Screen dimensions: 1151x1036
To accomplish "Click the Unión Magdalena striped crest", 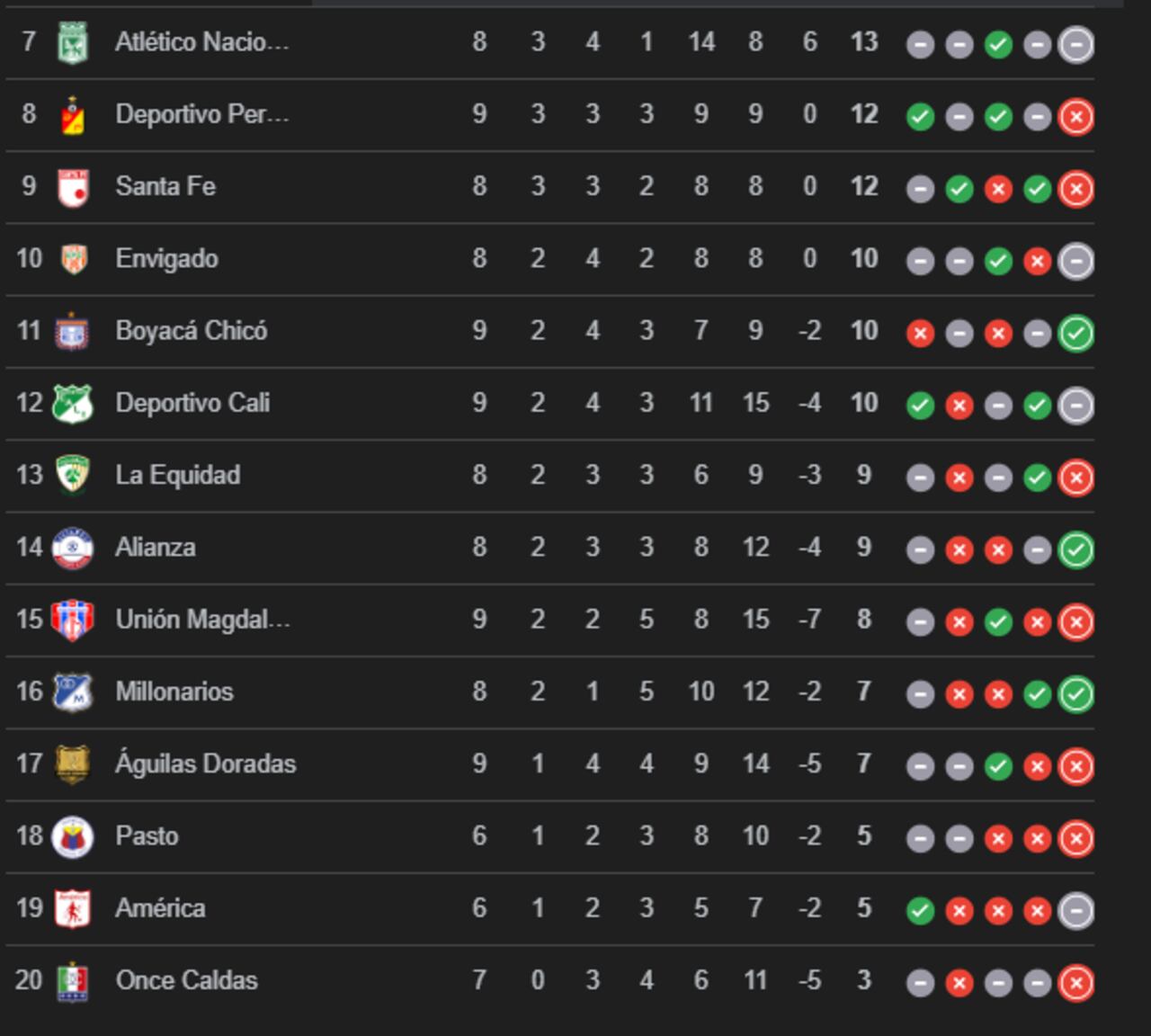I will click(x=72, y=620).
